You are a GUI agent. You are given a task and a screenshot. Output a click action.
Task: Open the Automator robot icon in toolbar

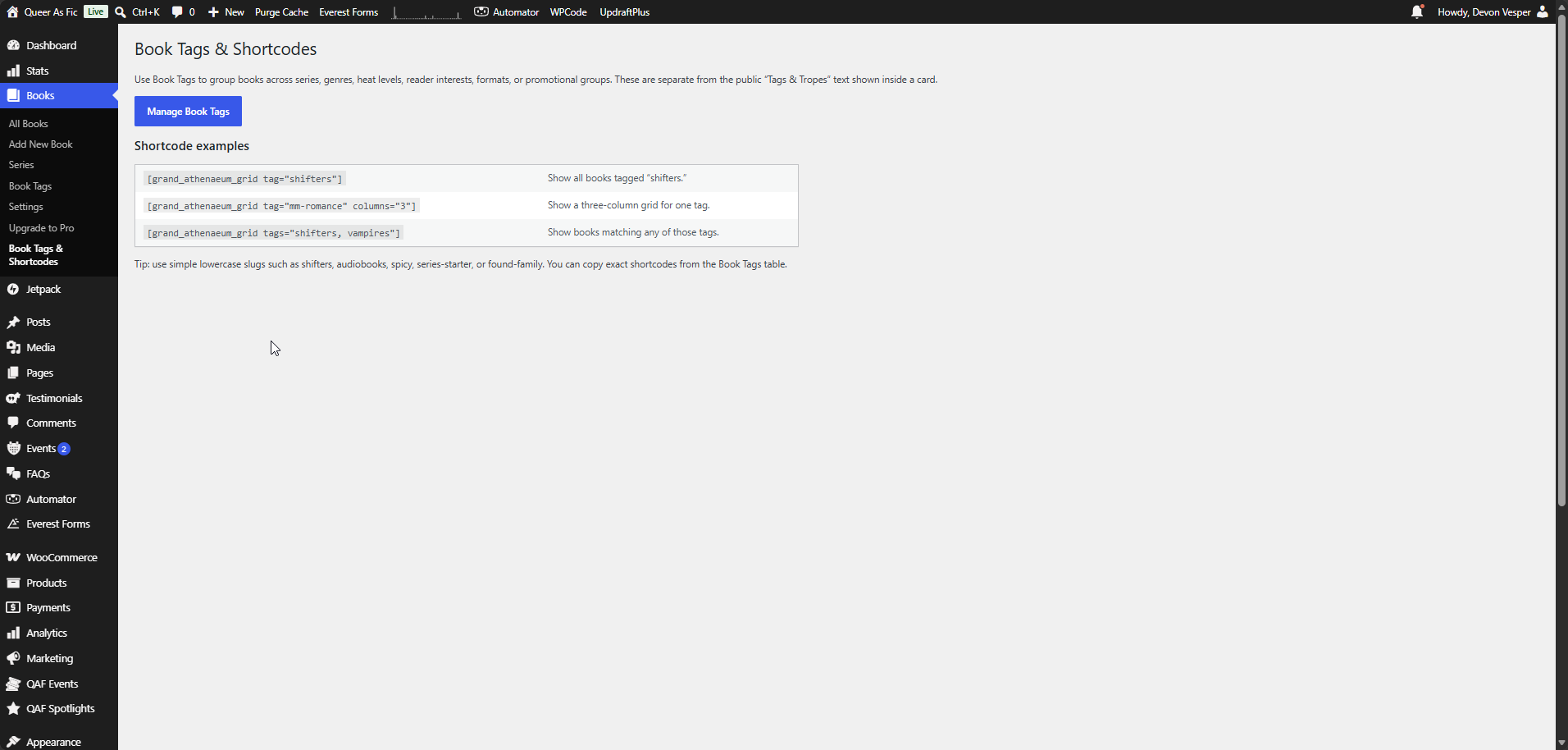481,11
